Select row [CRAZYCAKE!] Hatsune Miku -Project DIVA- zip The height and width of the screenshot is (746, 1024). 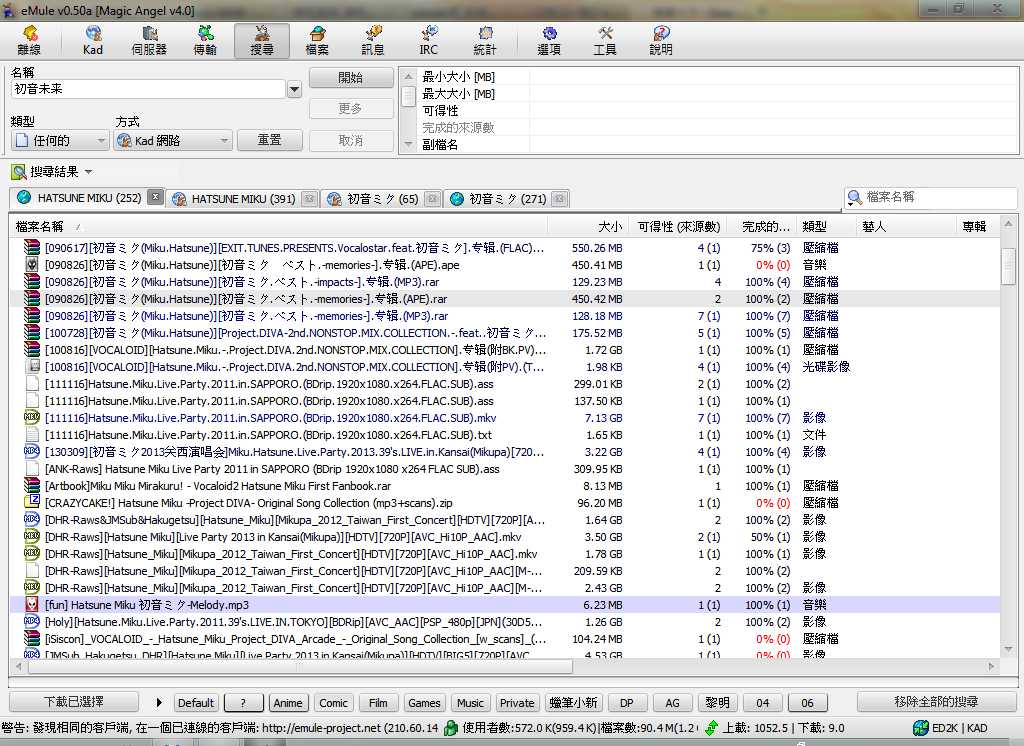pos(504,503)
